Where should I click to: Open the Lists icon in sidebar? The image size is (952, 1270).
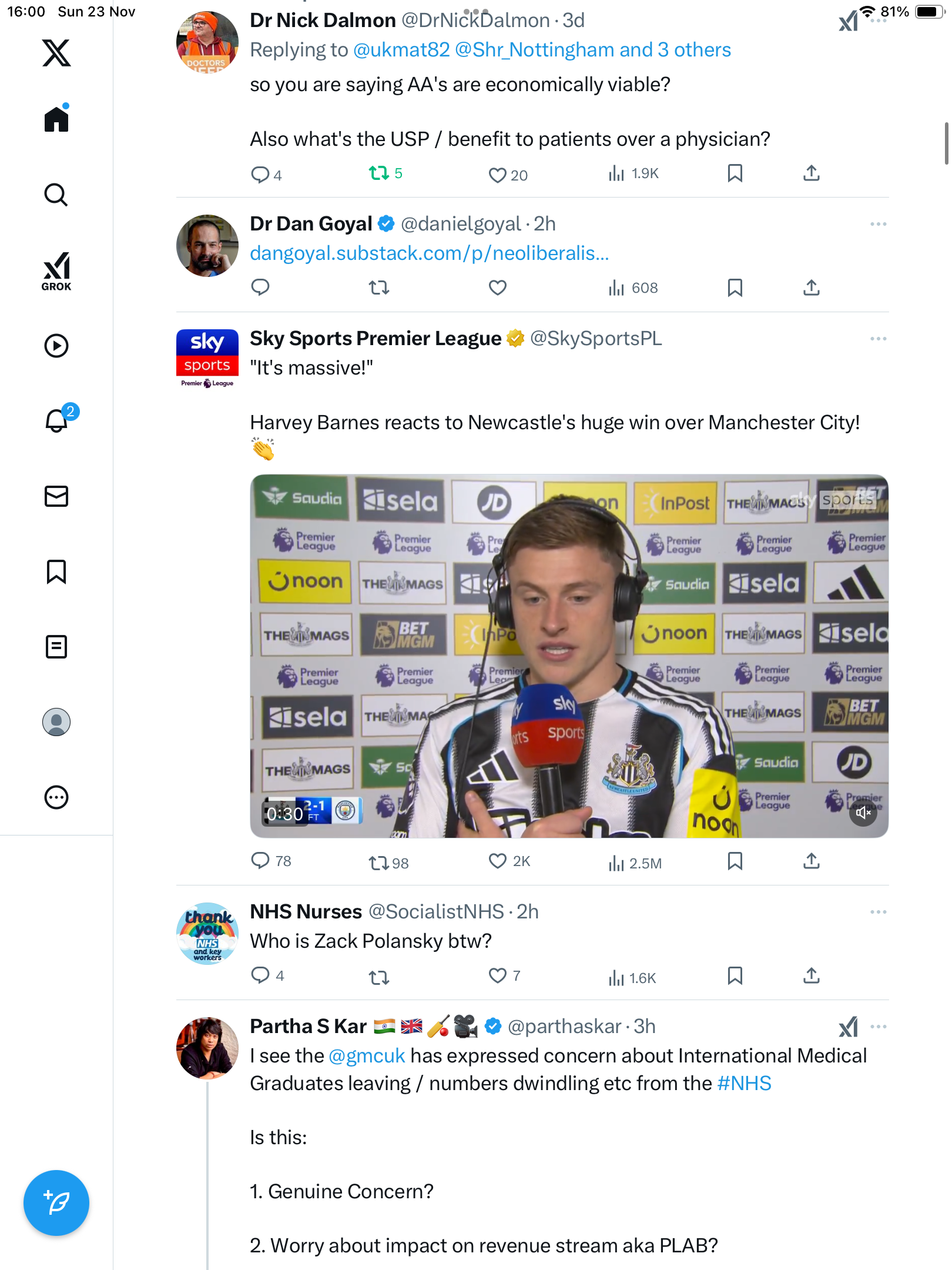pyautogui.click(x=56, y=647)
